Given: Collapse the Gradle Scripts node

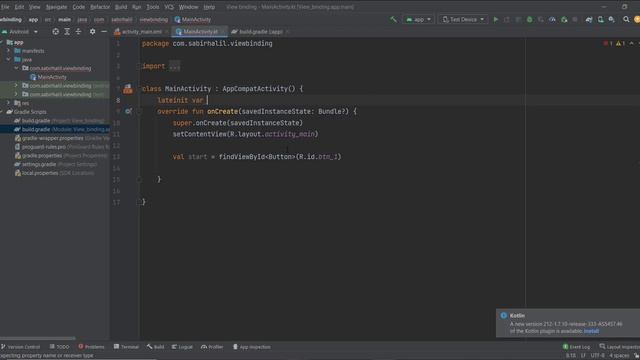Looking at the screenshot, I should [x=2, y=111].
